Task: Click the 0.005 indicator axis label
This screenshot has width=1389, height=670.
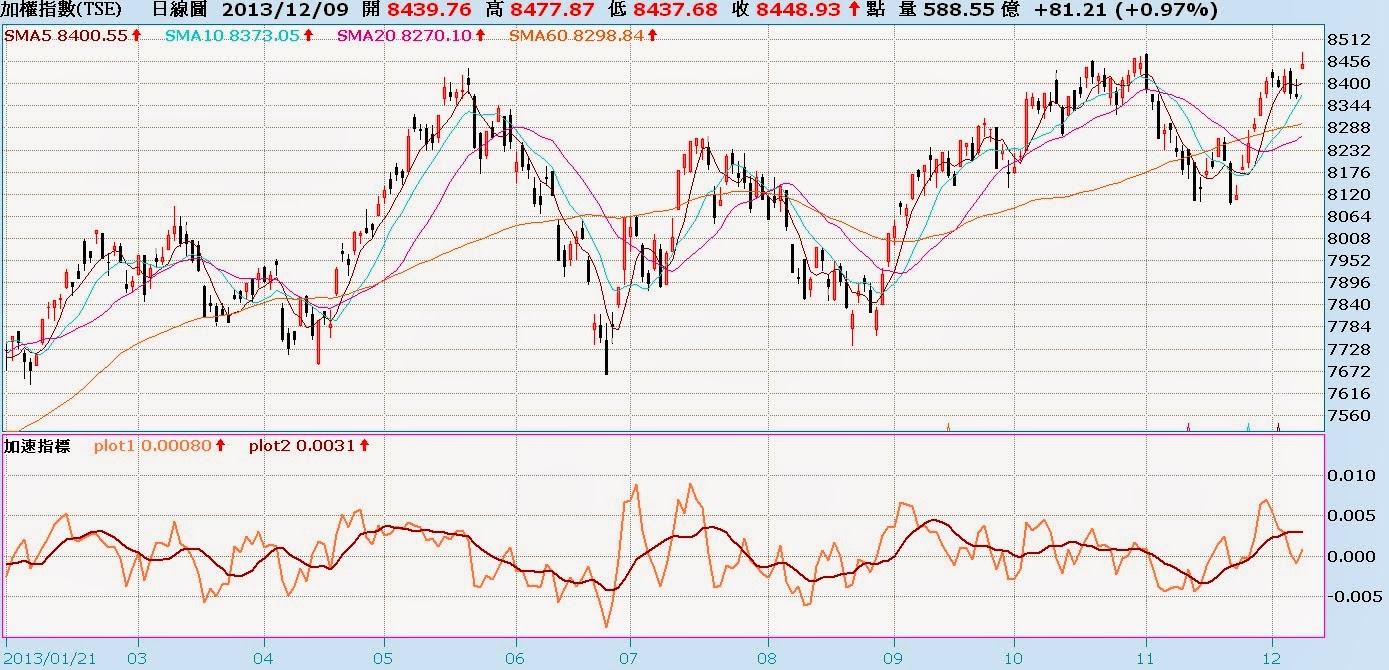Action: (1353, 515)
